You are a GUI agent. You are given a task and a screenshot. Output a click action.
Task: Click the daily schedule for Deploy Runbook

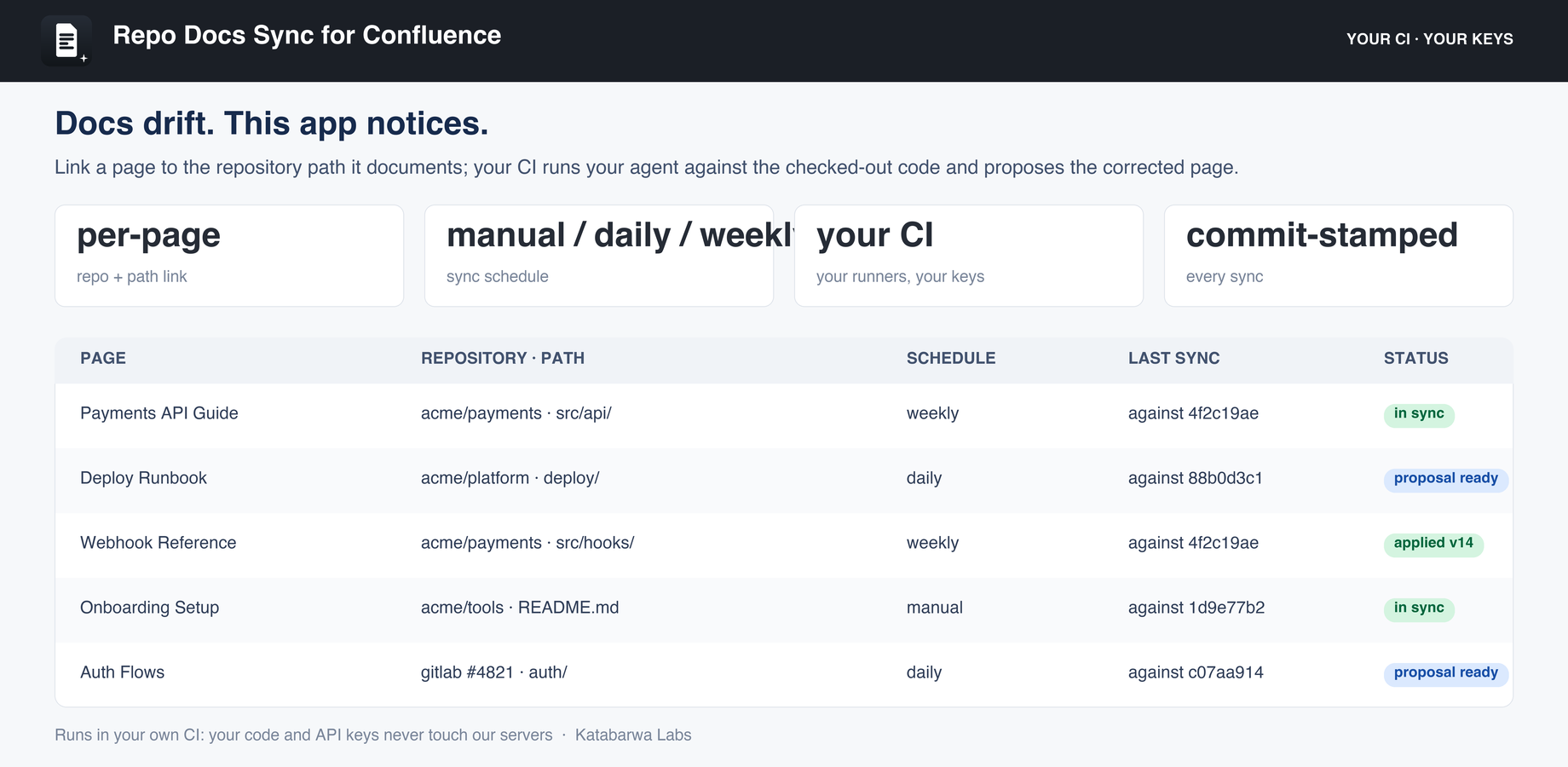(924, 478)
